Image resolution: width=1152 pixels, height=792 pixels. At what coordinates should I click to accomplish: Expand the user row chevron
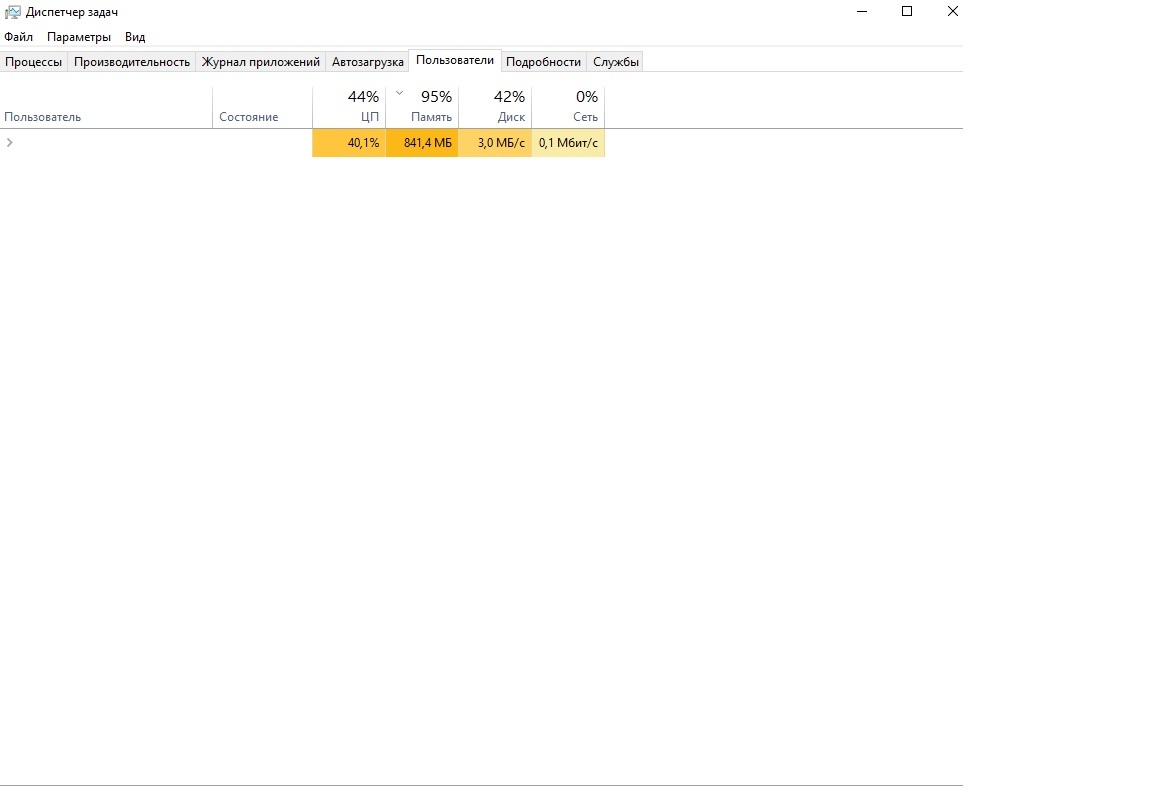point(10,143)
